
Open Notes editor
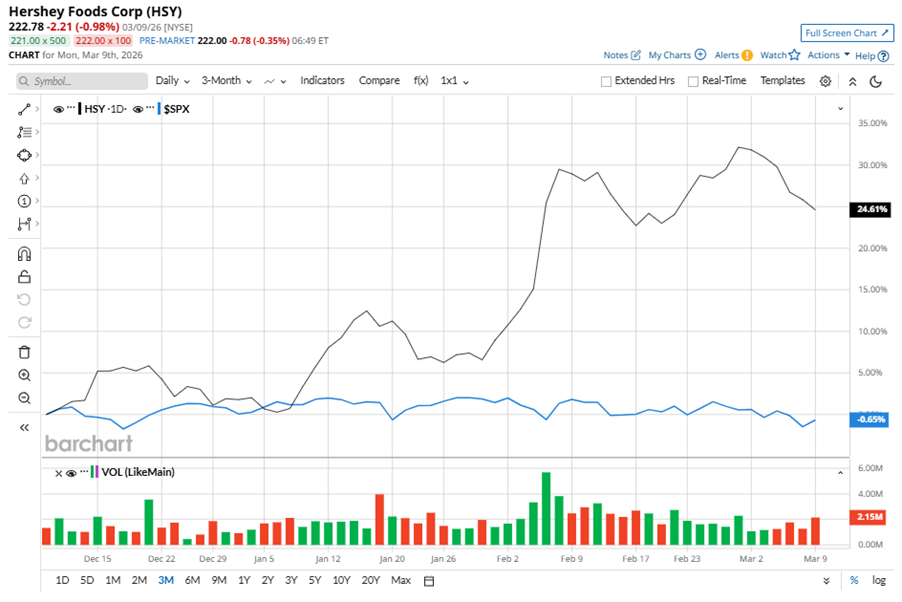tap(622, 55)
